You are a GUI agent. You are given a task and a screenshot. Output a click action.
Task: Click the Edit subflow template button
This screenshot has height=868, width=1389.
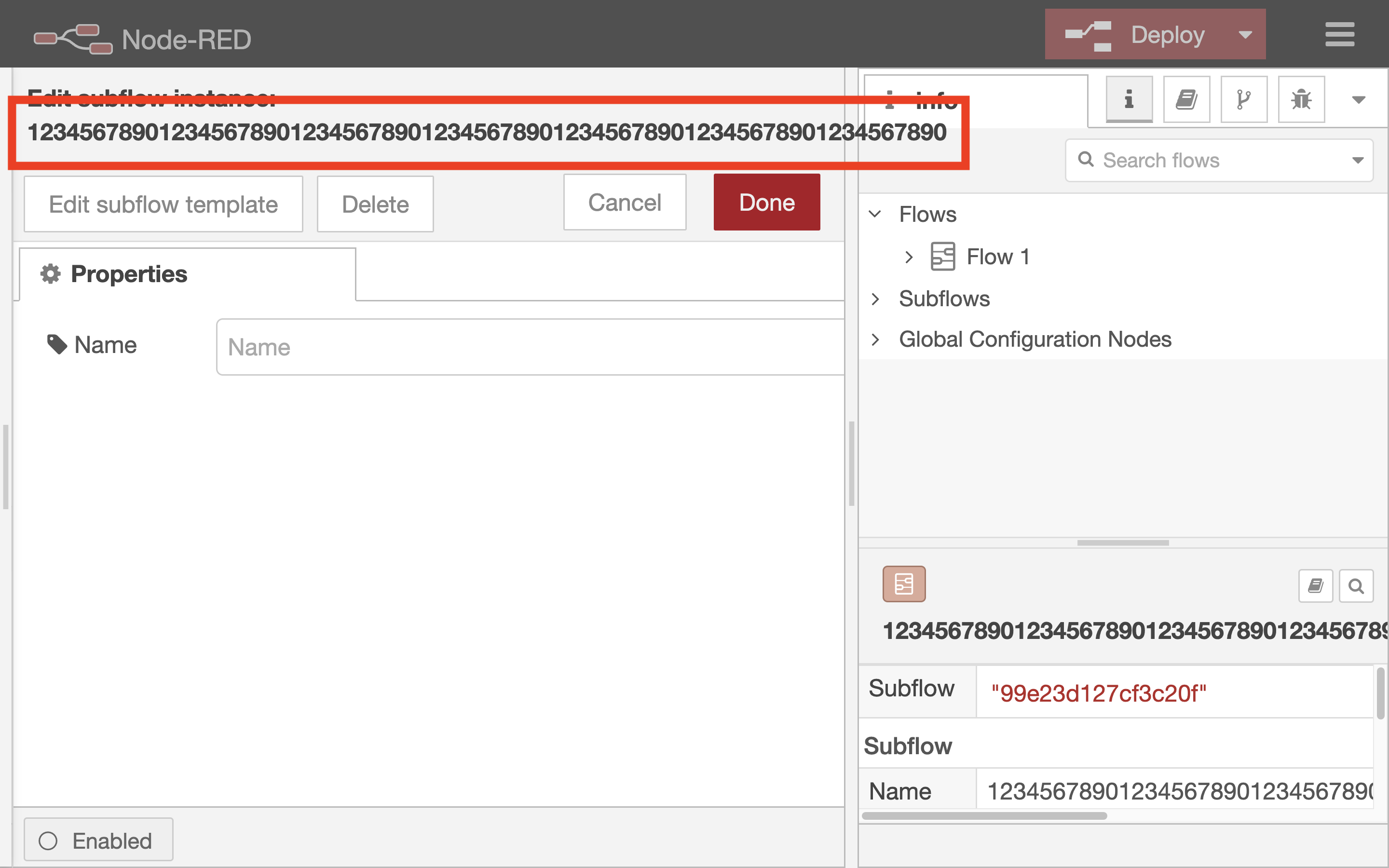point(163,204)
